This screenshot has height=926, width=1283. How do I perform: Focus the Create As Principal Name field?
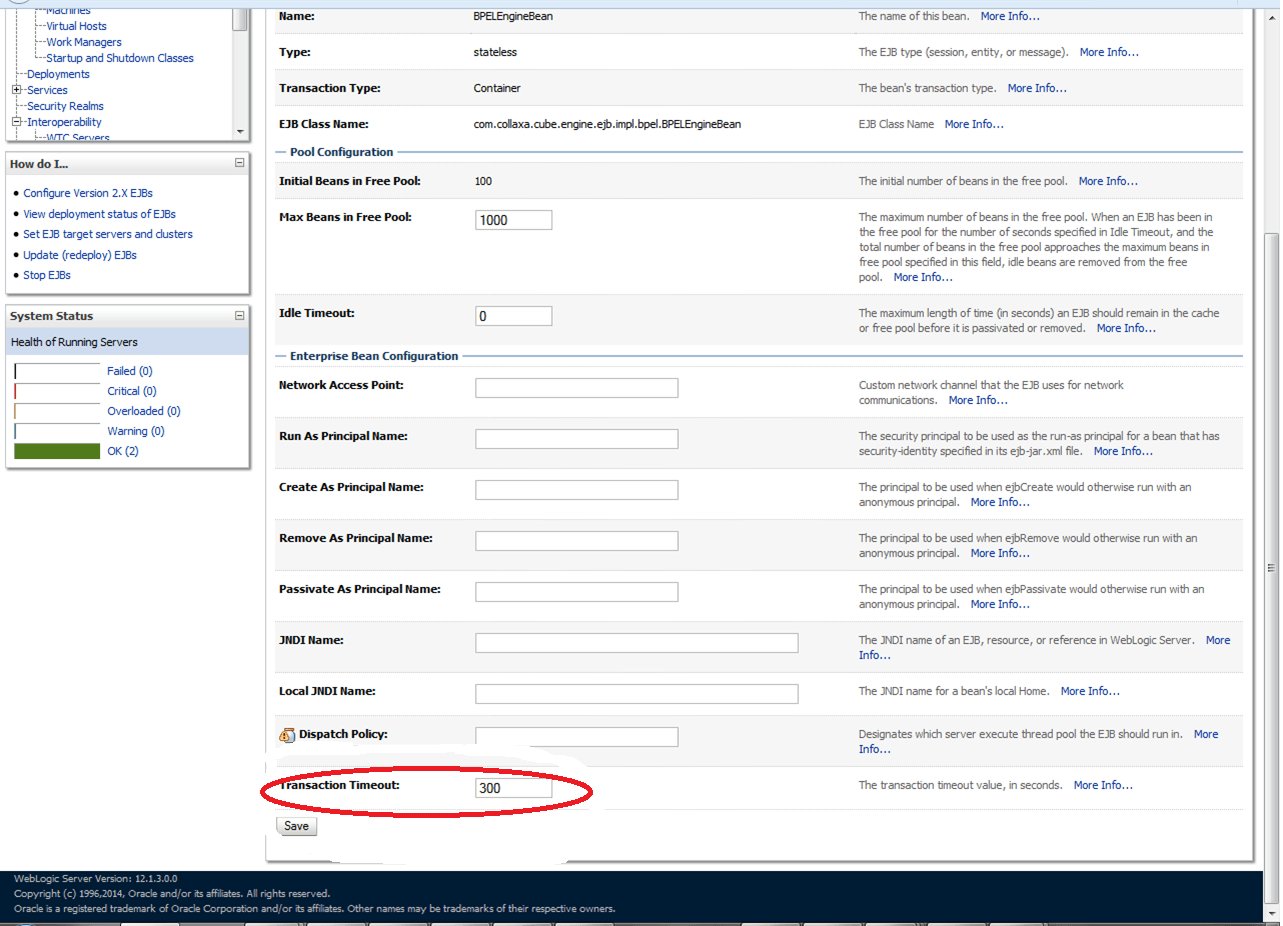click(x=577, y=490)
